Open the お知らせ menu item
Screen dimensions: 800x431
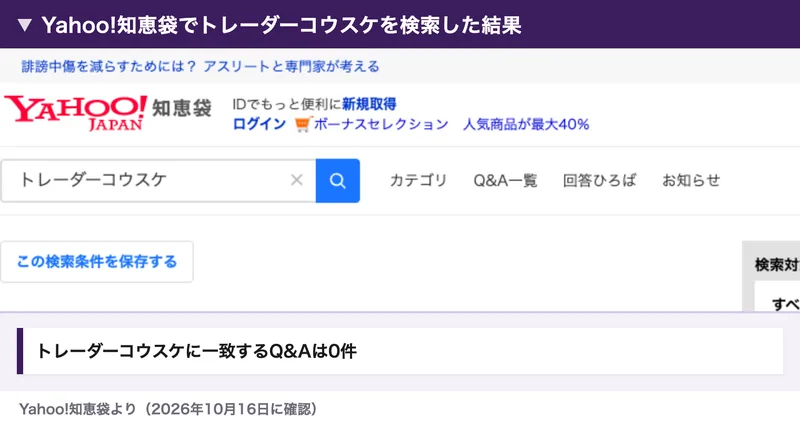point(691,180)
